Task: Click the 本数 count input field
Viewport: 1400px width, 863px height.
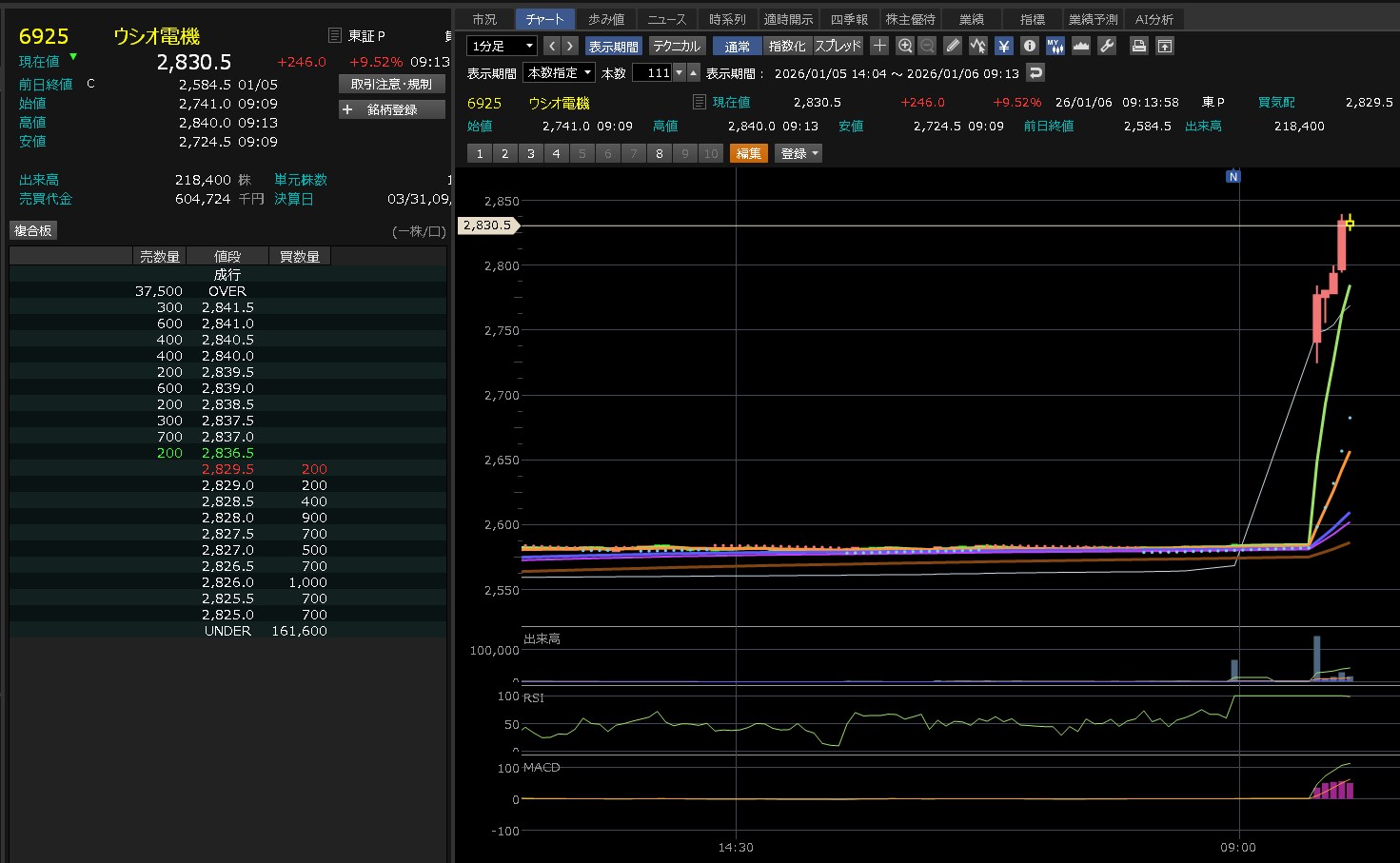Action: point(653,72)
